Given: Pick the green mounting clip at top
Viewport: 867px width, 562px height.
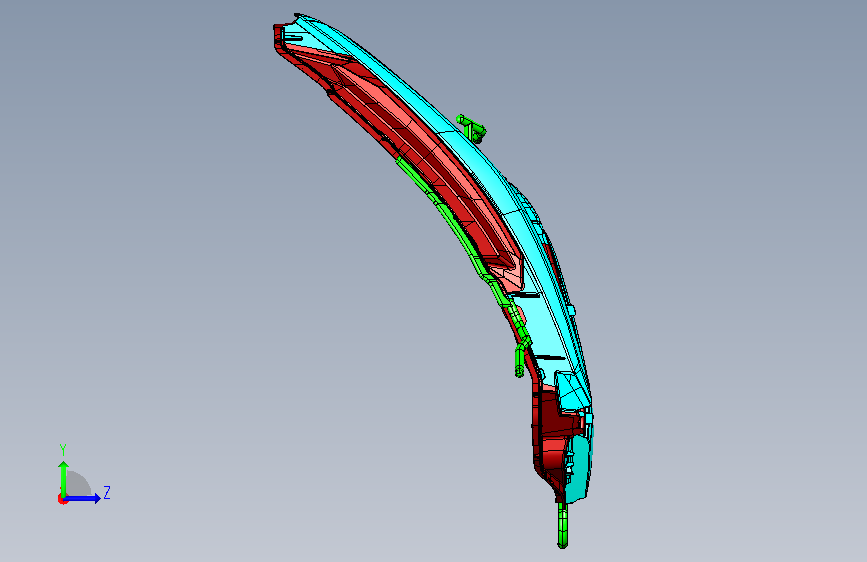Looking at the screenshot, I should (471, 128).
